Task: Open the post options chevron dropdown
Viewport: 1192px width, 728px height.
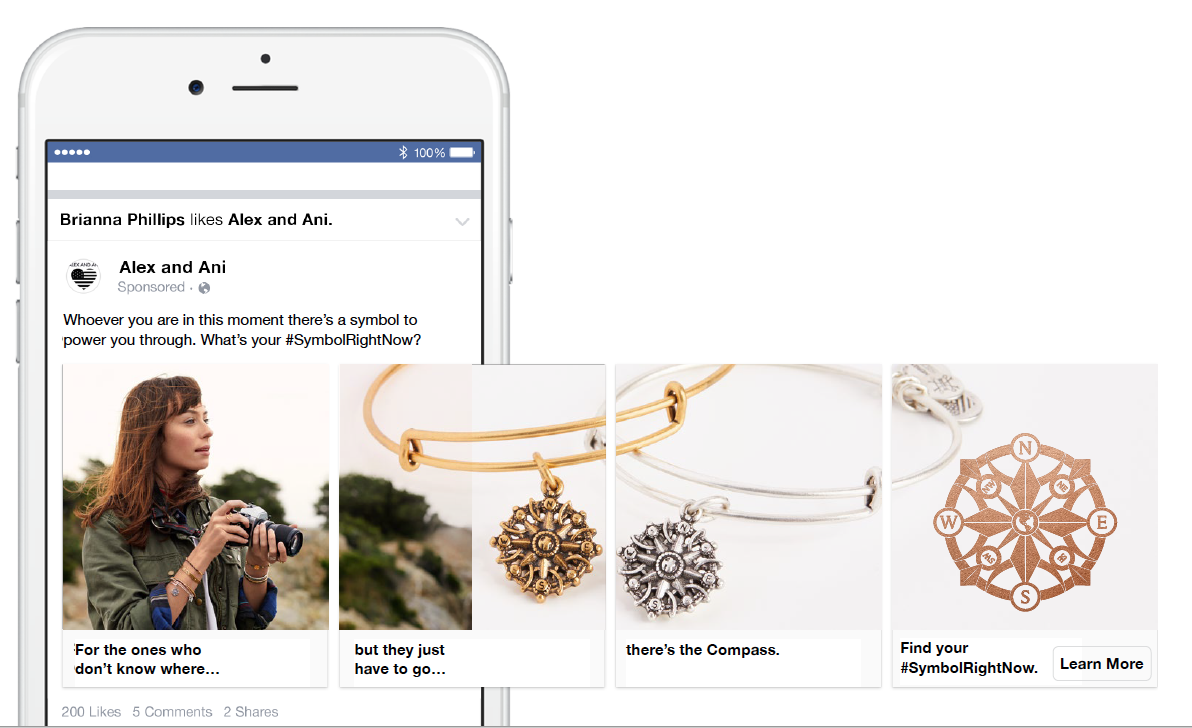Action: pos(462,222)
